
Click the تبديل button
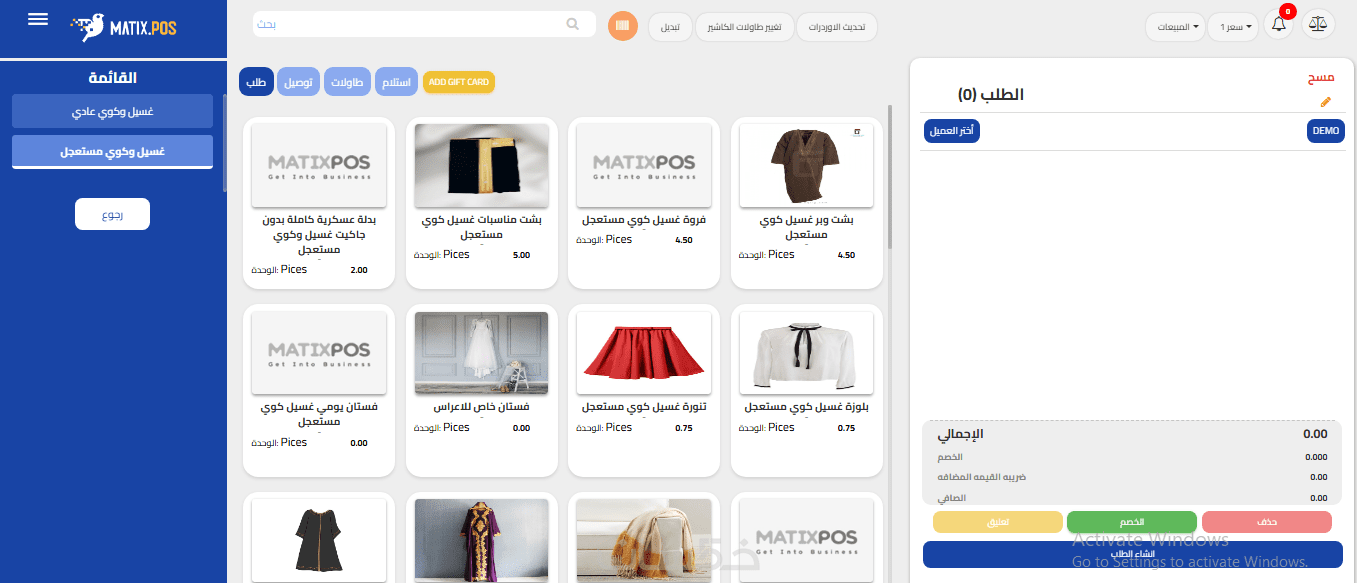[x=670, y=27]
